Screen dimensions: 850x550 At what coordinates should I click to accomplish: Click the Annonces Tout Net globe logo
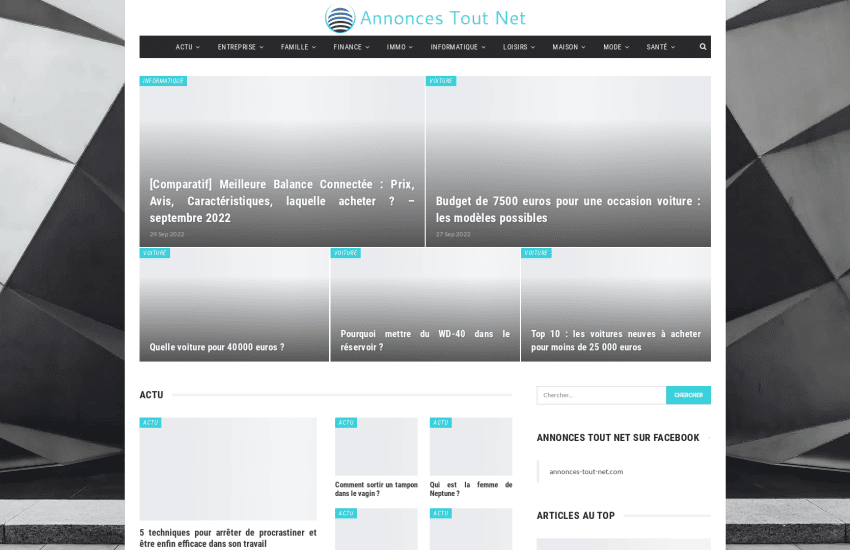click(x=340, y=18)
